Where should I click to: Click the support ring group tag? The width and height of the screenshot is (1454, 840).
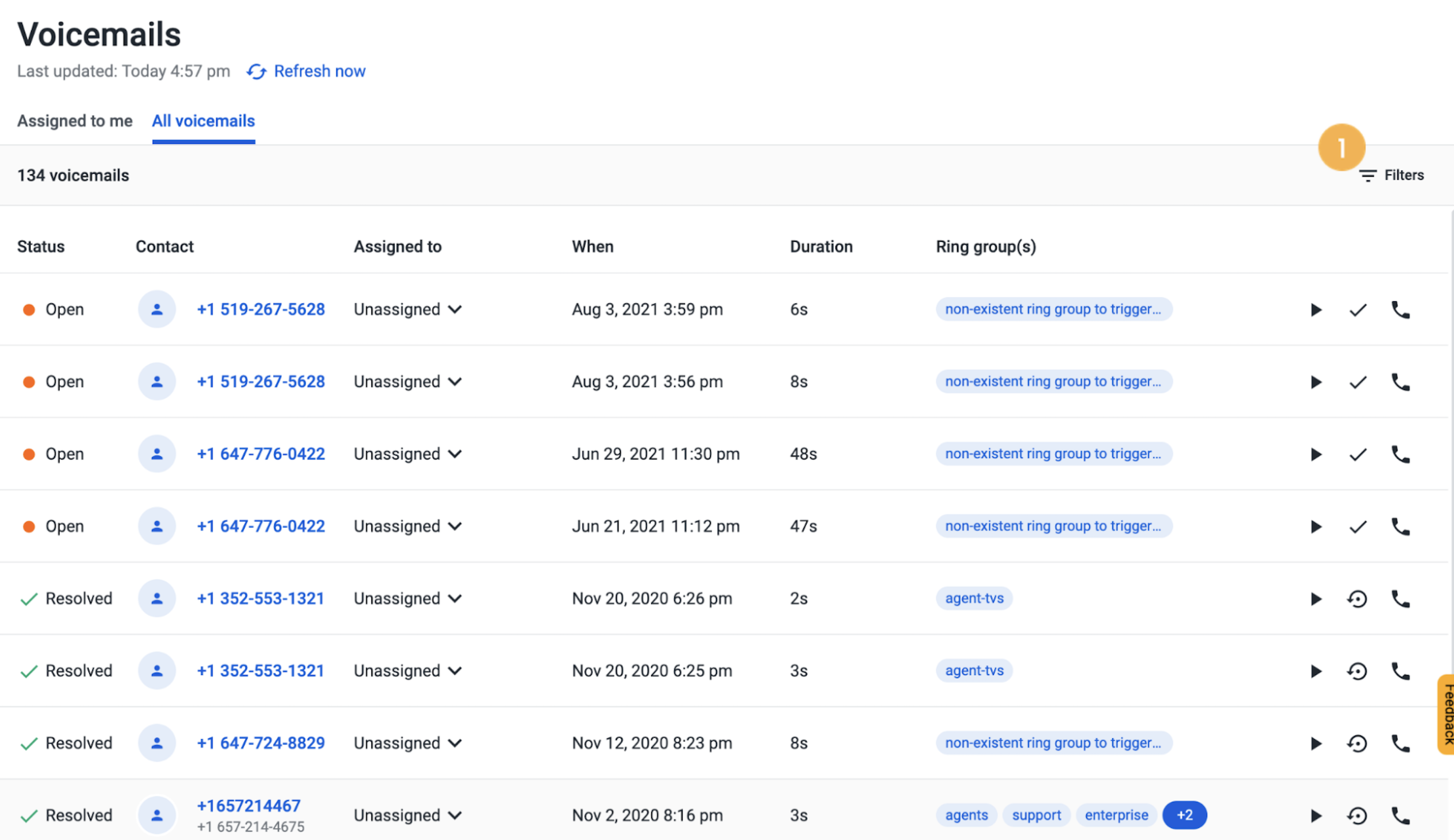point(1036,815)
